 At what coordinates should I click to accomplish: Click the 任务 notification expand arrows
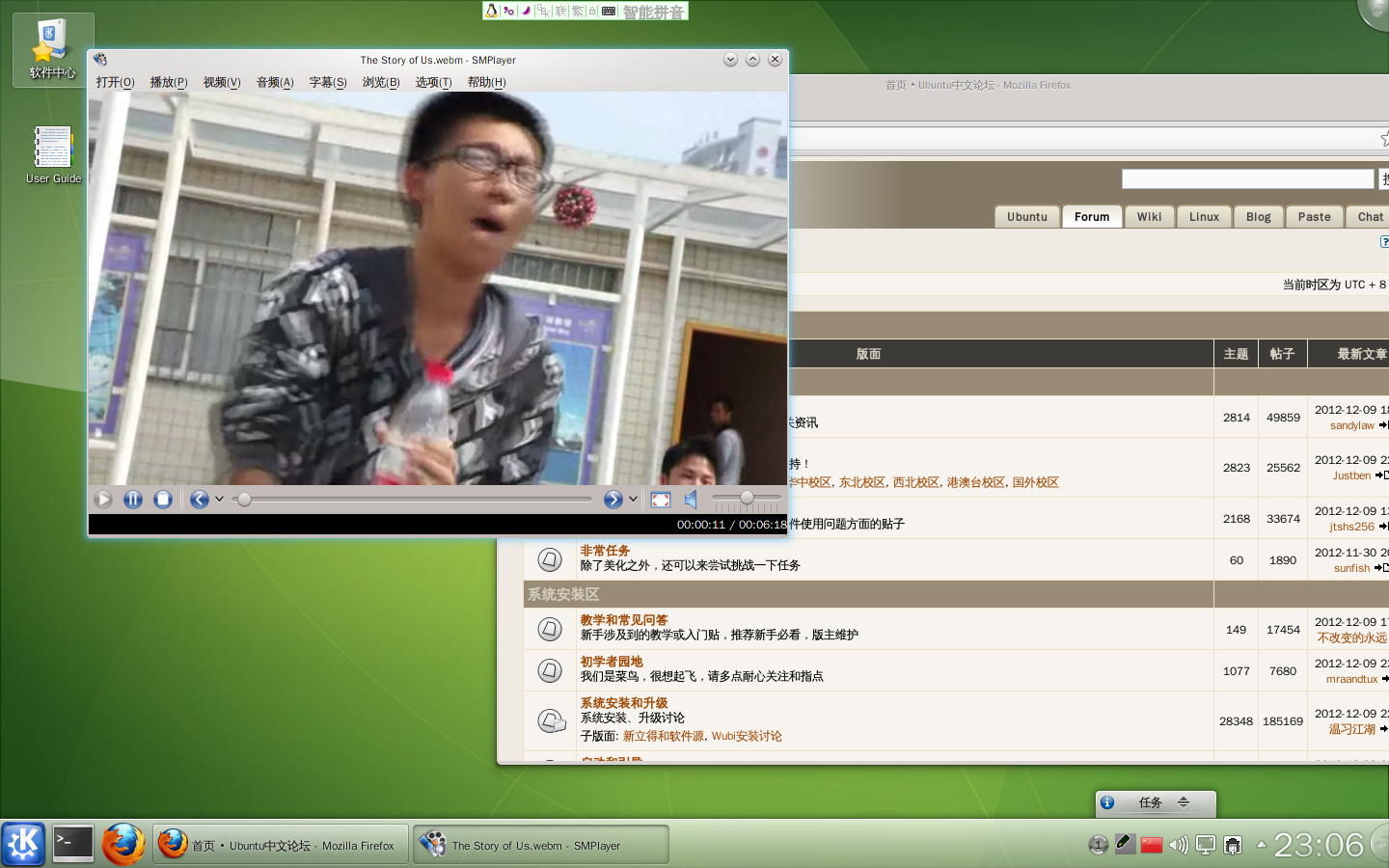pyautogui.click(x=1184, y=802)
